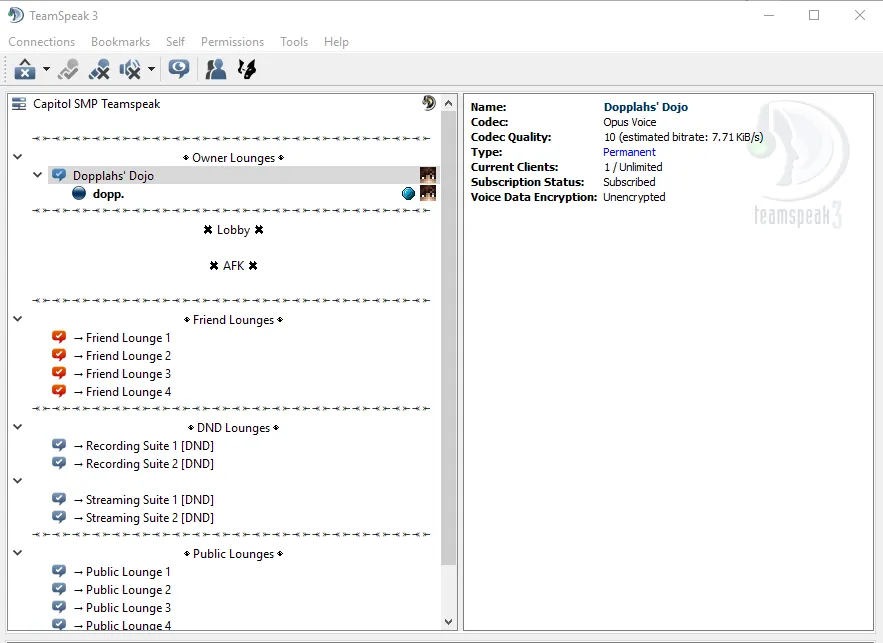The width and height of the screenshot is (883, 643).
Task: Open the dropdown arrow beside the Away icon
Action: [46, 70]
